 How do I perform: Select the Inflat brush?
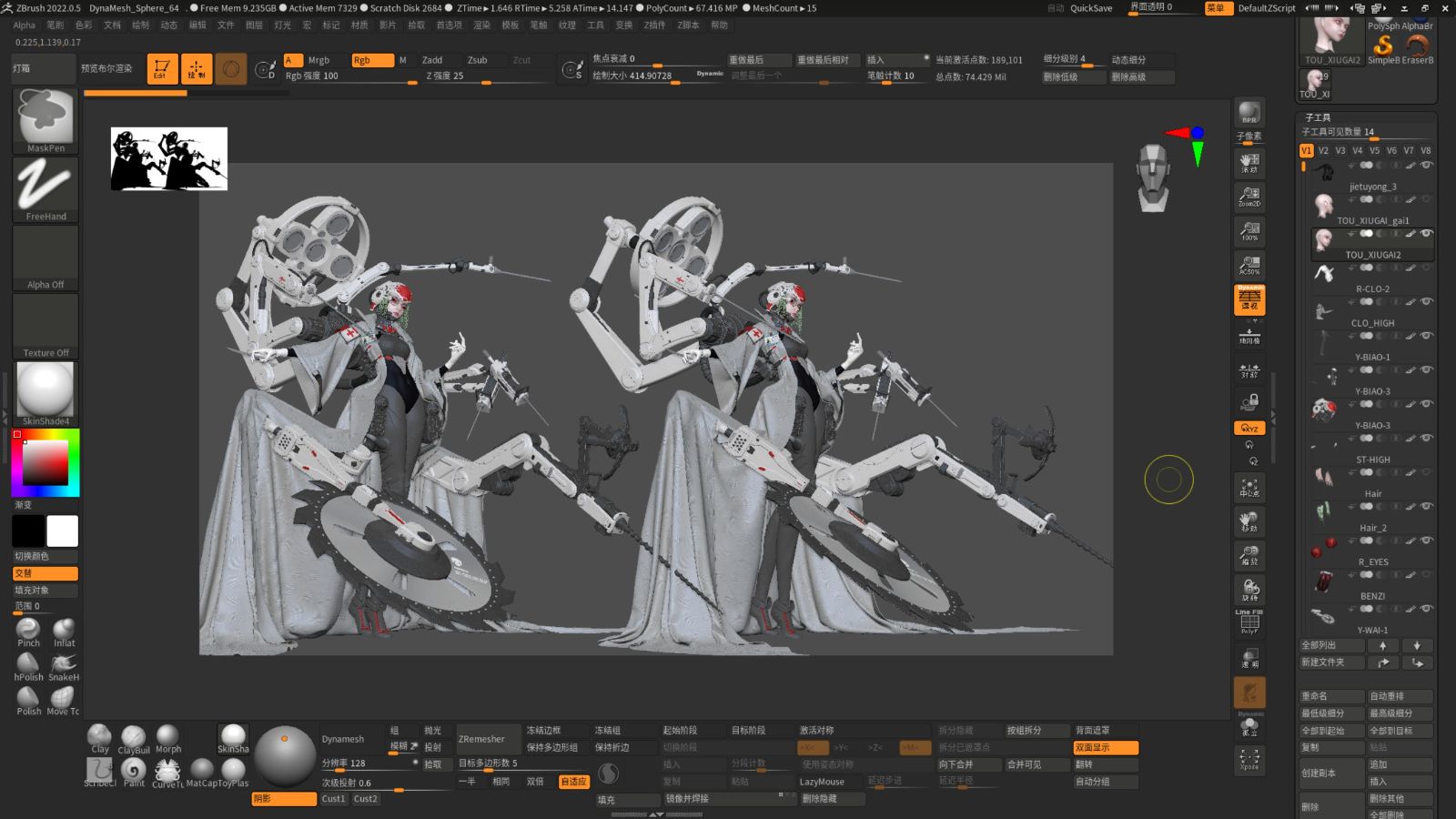click(x=64, y=632)
